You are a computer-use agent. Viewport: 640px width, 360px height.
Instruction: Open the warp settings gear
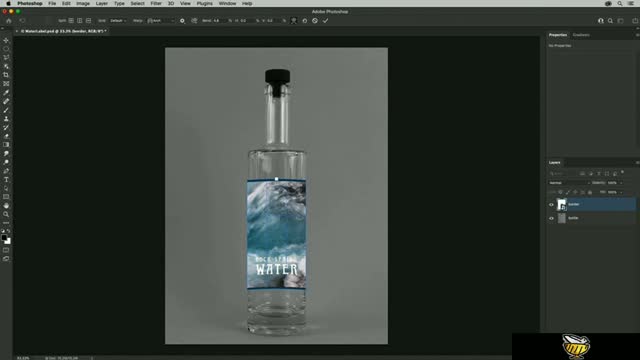pyautogui.click(x=182, y=20)
